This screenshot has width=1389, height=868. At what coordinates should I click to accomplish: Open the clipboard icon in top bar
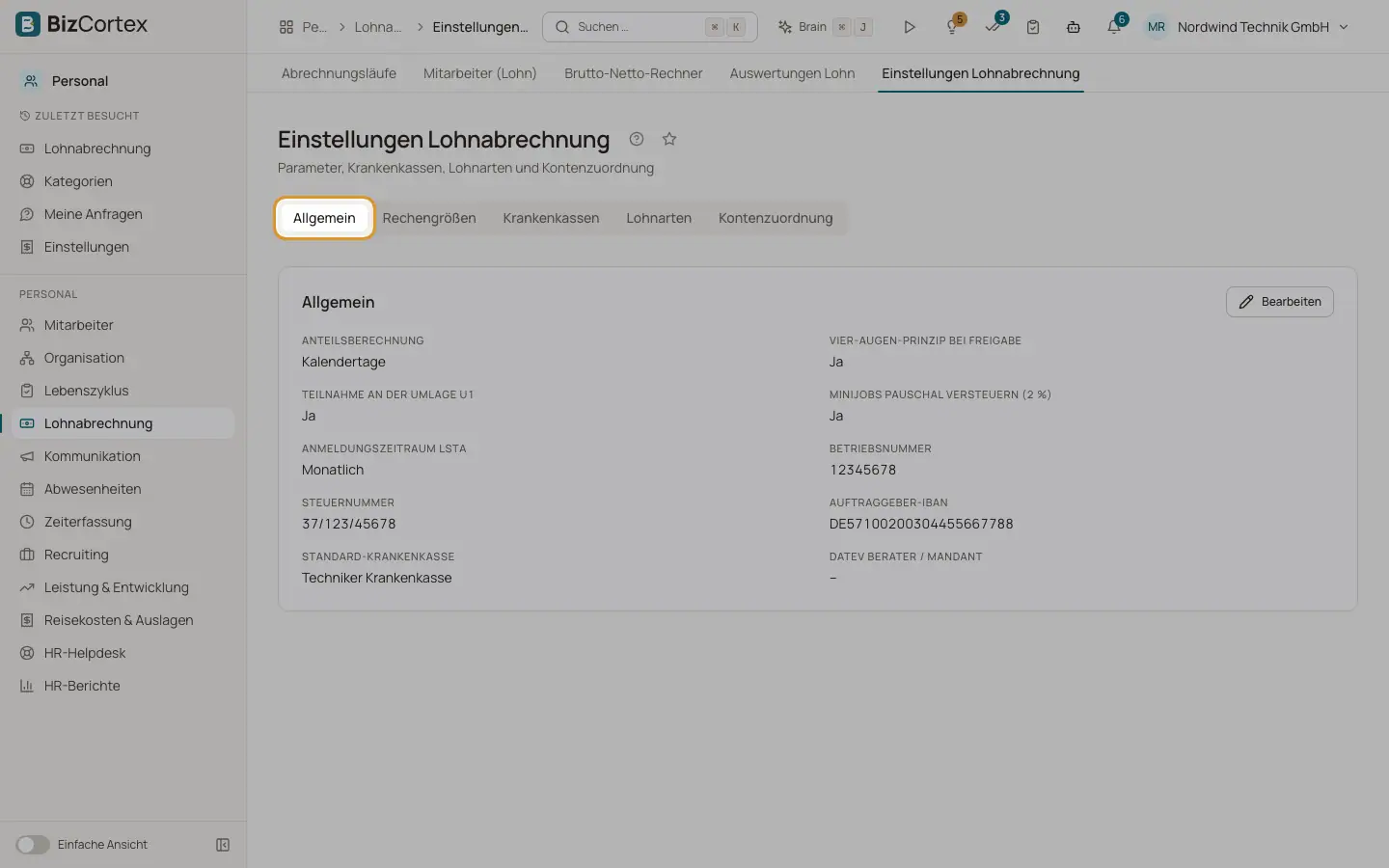click(x=1033, y=27)
